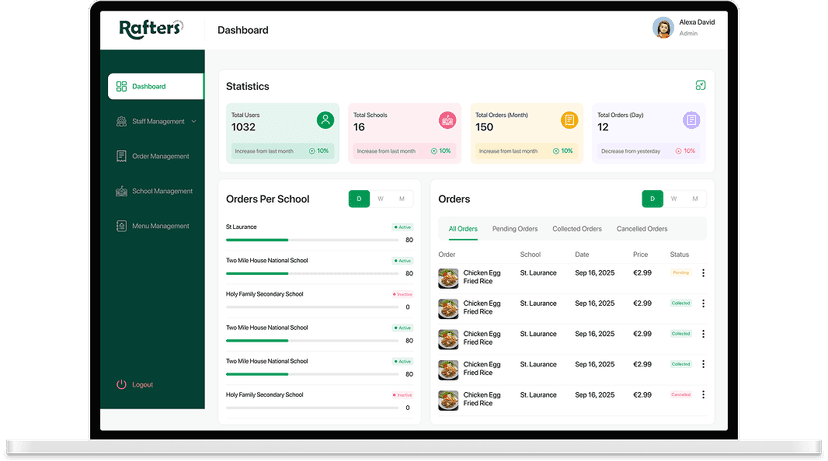
Task: Click the Total Orders (Day) purple icon
Action: 691,120
